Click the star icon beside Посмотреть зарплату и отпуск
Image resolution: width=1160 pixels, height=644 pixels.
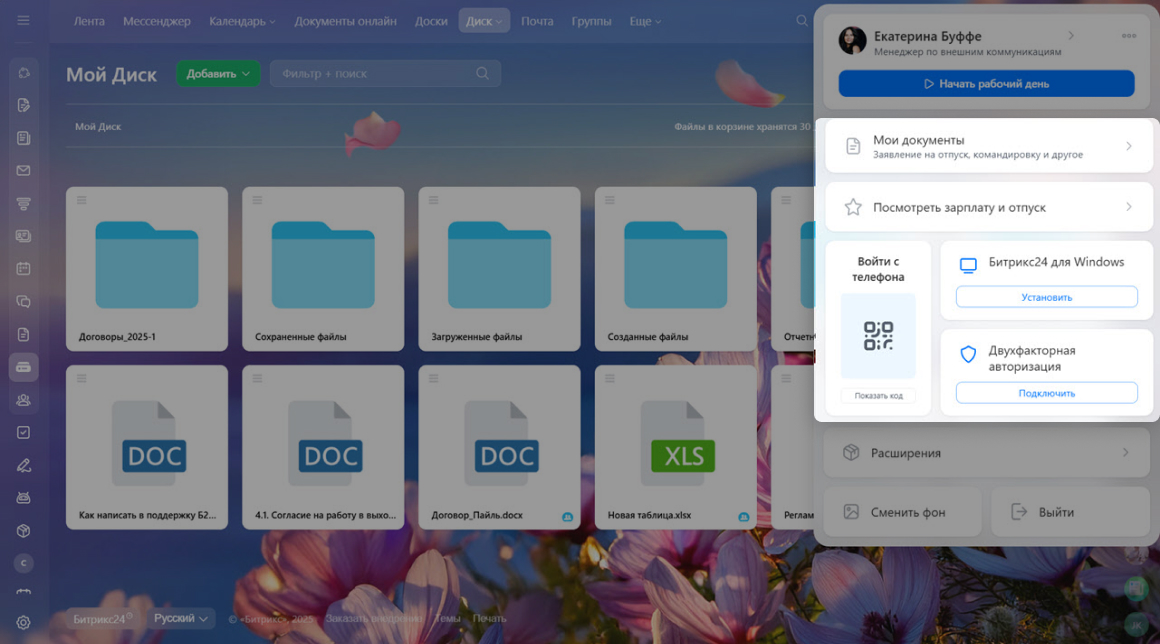point(853,207)
